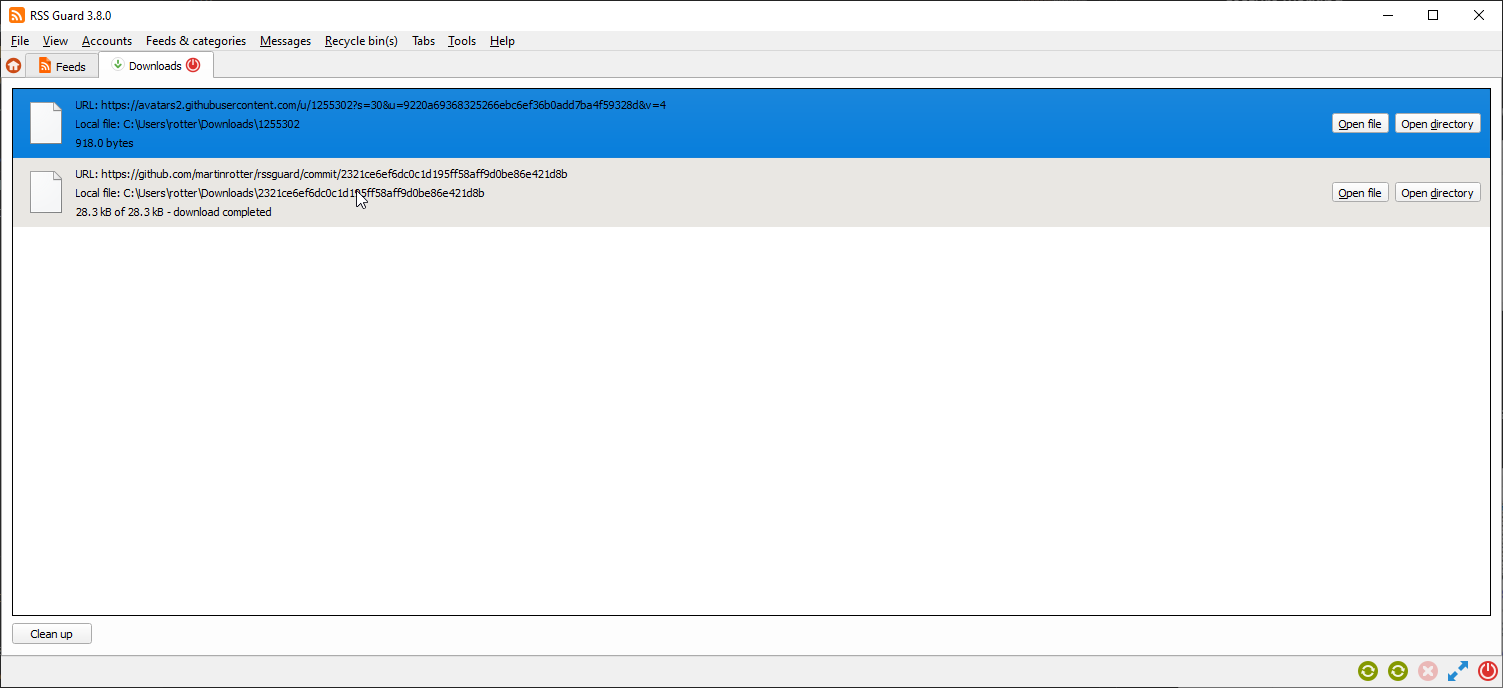This screenshot has width=1503, height=688.
Task: Expand the Recycle bin(s) menu
Action: point(361,41)
